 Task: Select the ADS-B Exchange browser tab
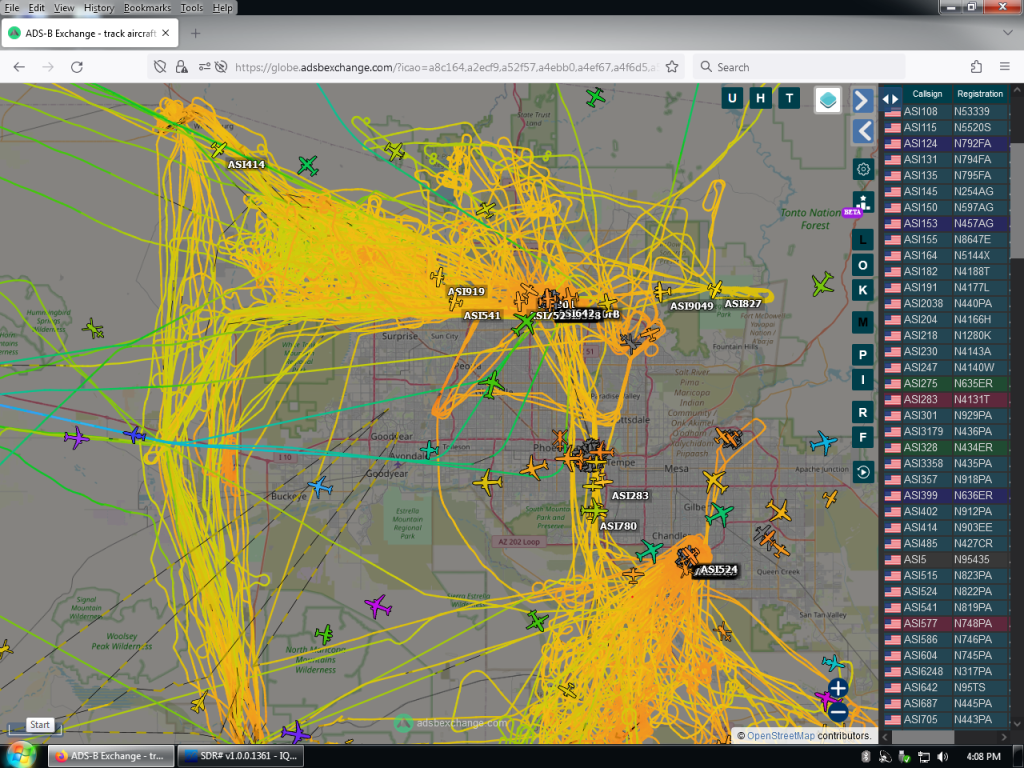[88, 33]
